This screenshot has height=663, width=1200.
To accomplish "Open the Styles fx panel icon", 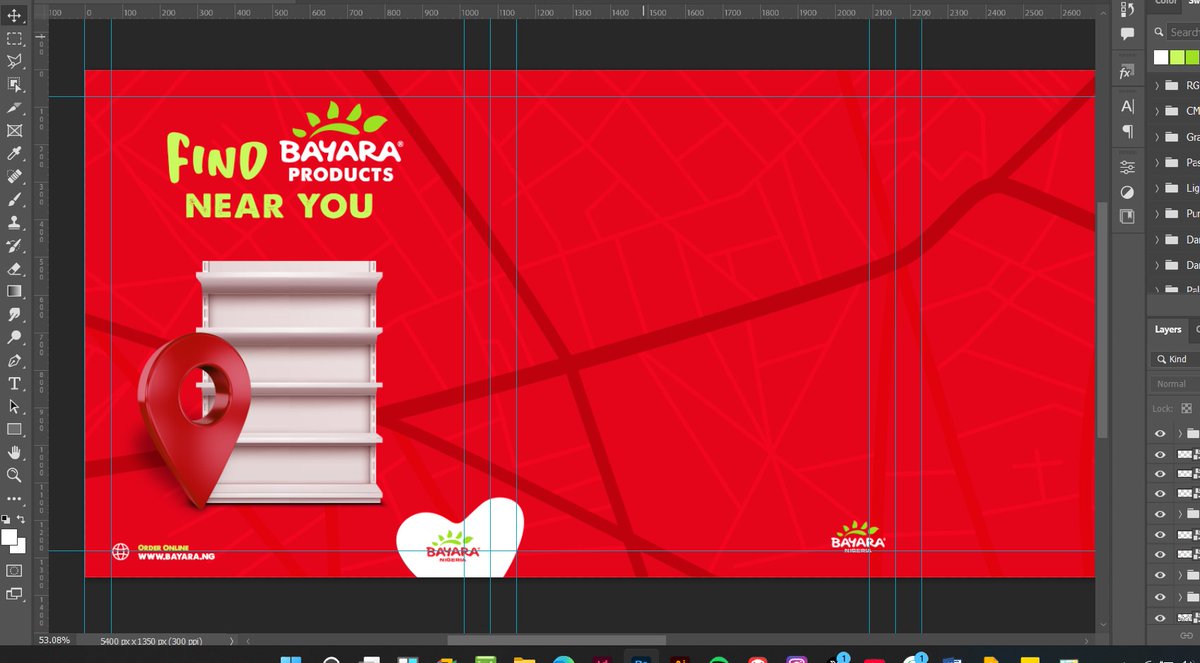I will (1127, 73).
